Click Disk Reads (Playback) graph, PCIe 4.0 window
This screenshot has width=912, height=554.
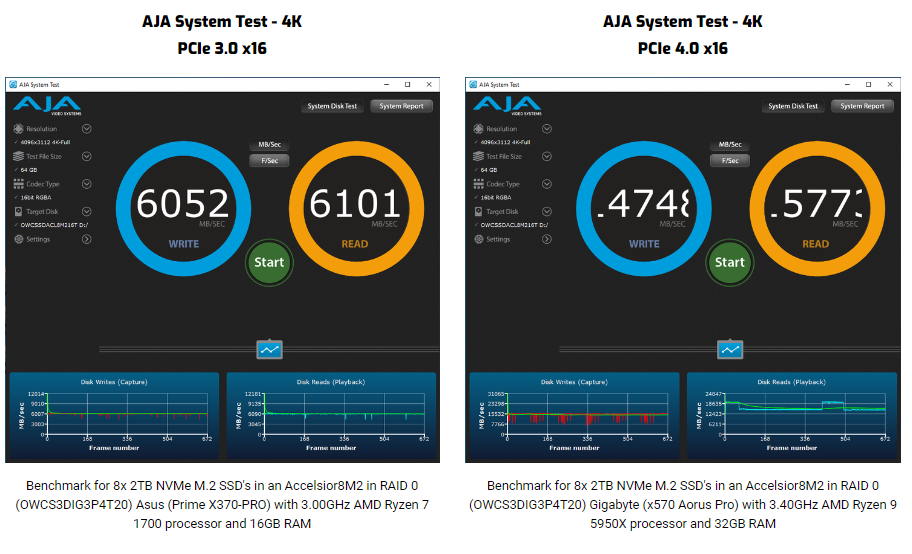[x=792, y=416]
